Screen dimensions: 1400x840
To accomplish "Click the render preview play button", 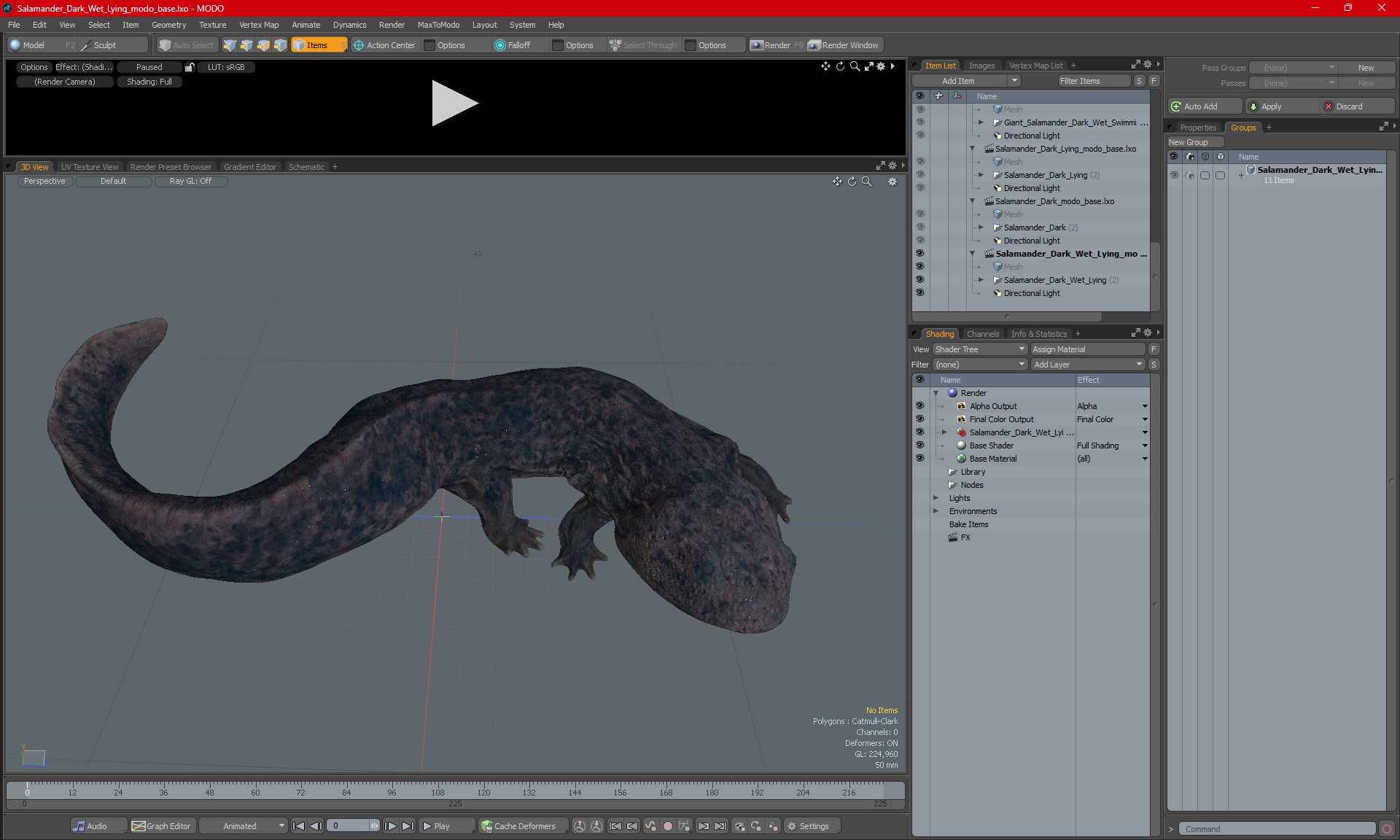I will pos(454,103).
